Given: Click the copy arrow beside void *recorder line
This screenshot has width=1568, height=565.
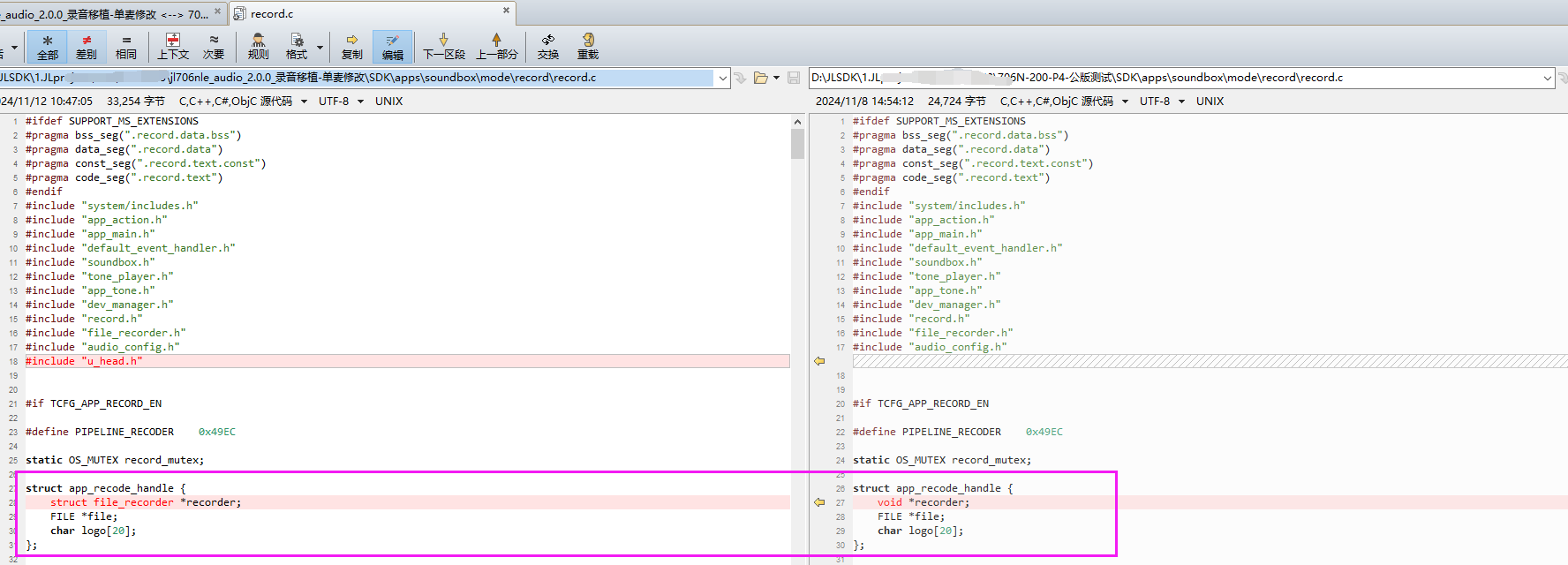Looking at the screenshot, I should coord(819,502).
